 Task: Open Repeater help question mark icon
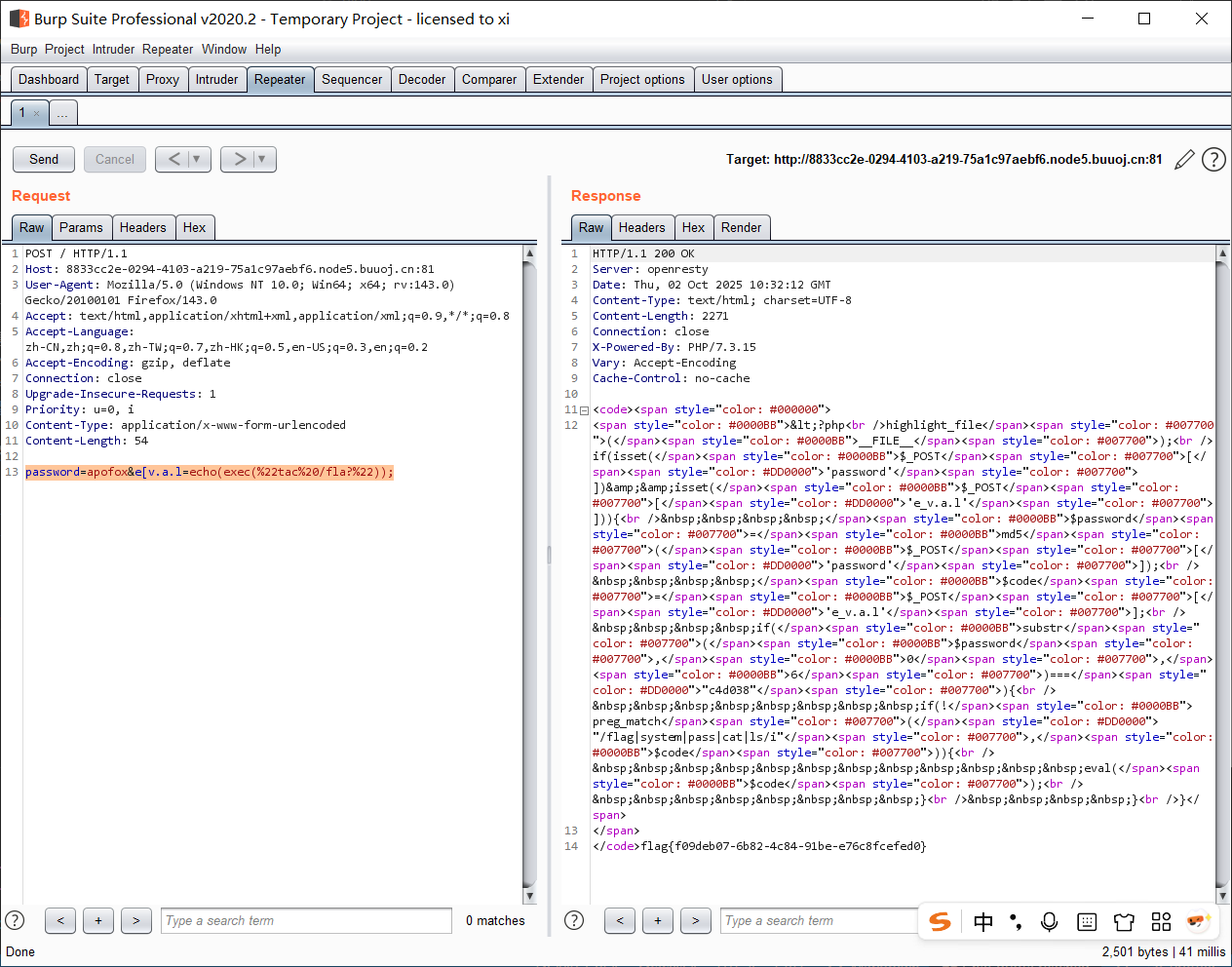[1213, 160]
